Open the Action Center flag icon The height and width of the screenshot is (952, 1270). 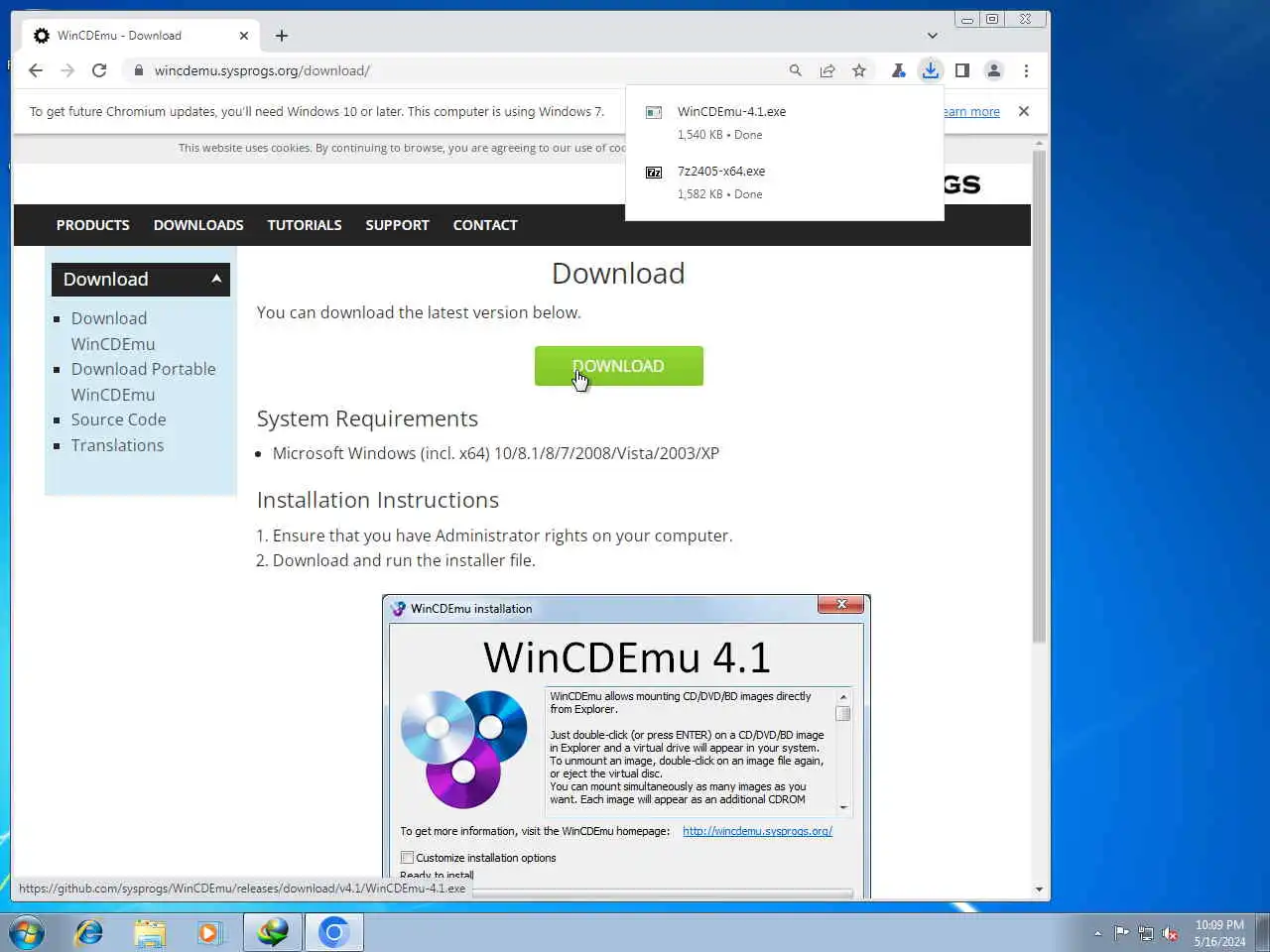(x=1121, y=933)
